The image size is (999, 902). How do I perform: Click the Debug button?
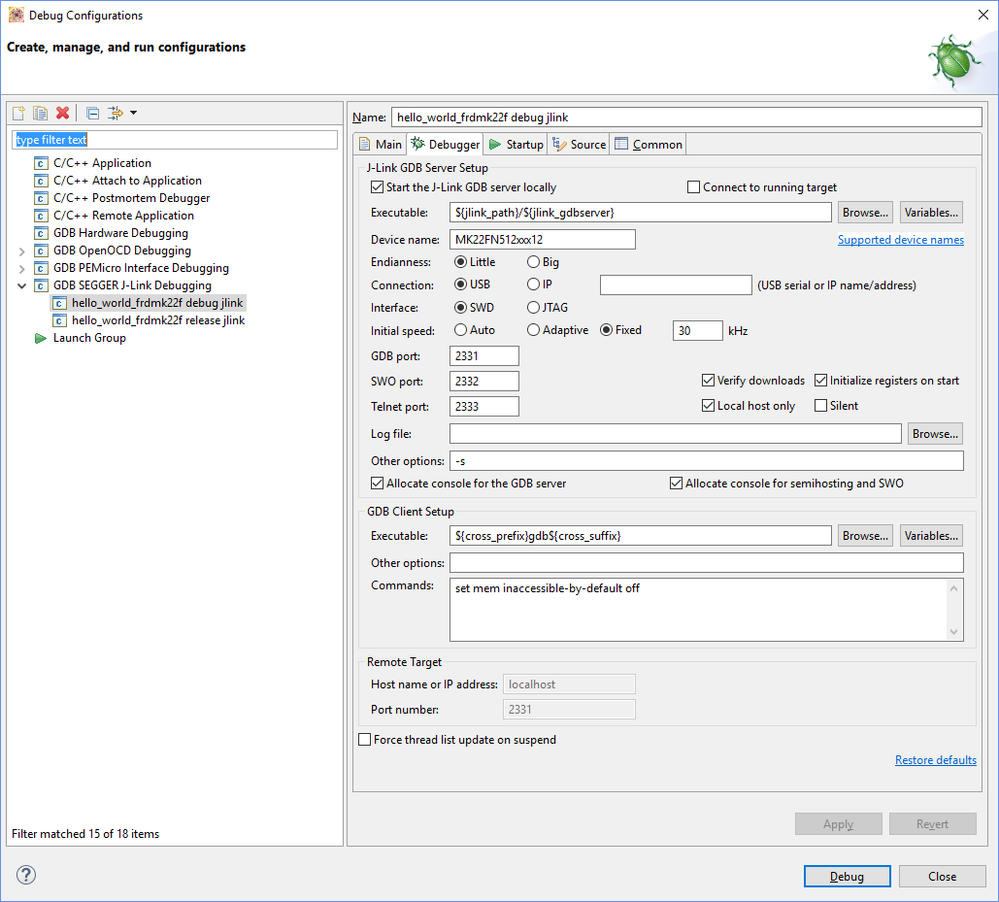(x=847, y=877)
